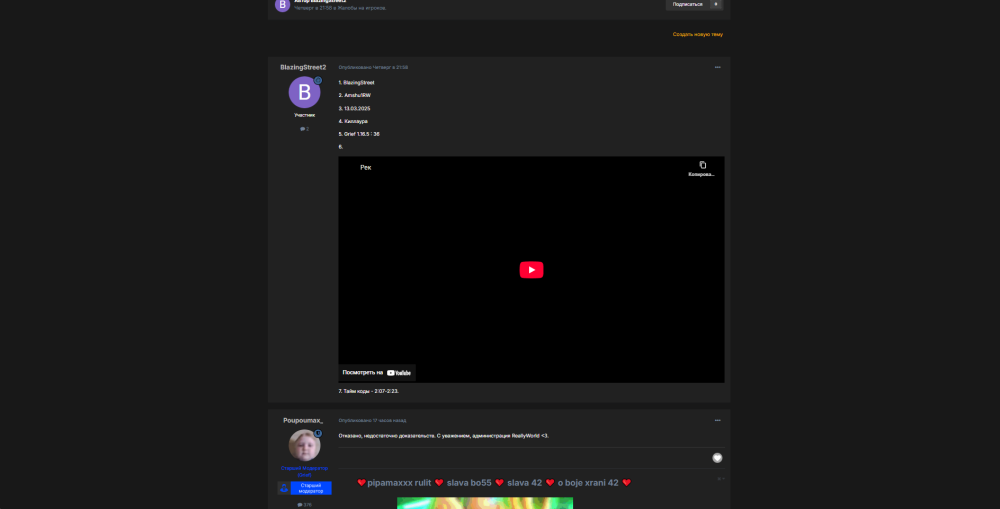
Task: Expand follow options arrow beside Подписаться
Action: [x=716, y=4]
